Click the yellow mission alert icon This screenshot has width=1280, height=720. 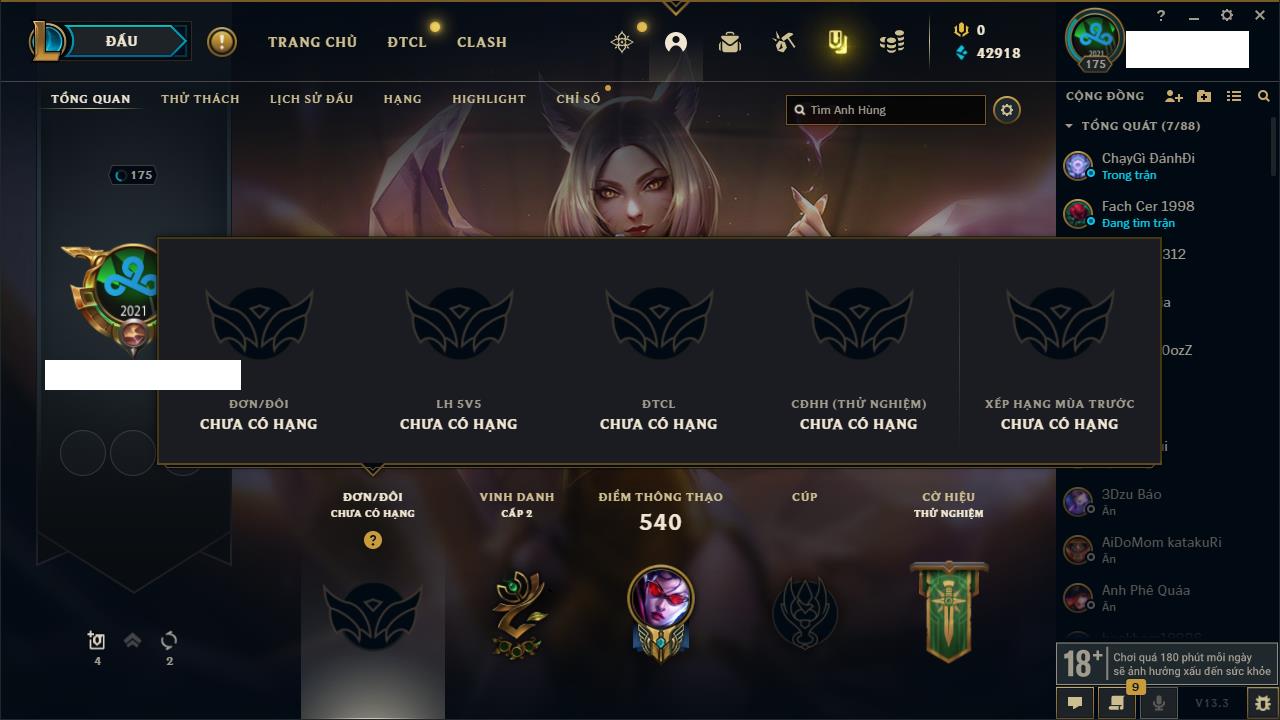222,42
